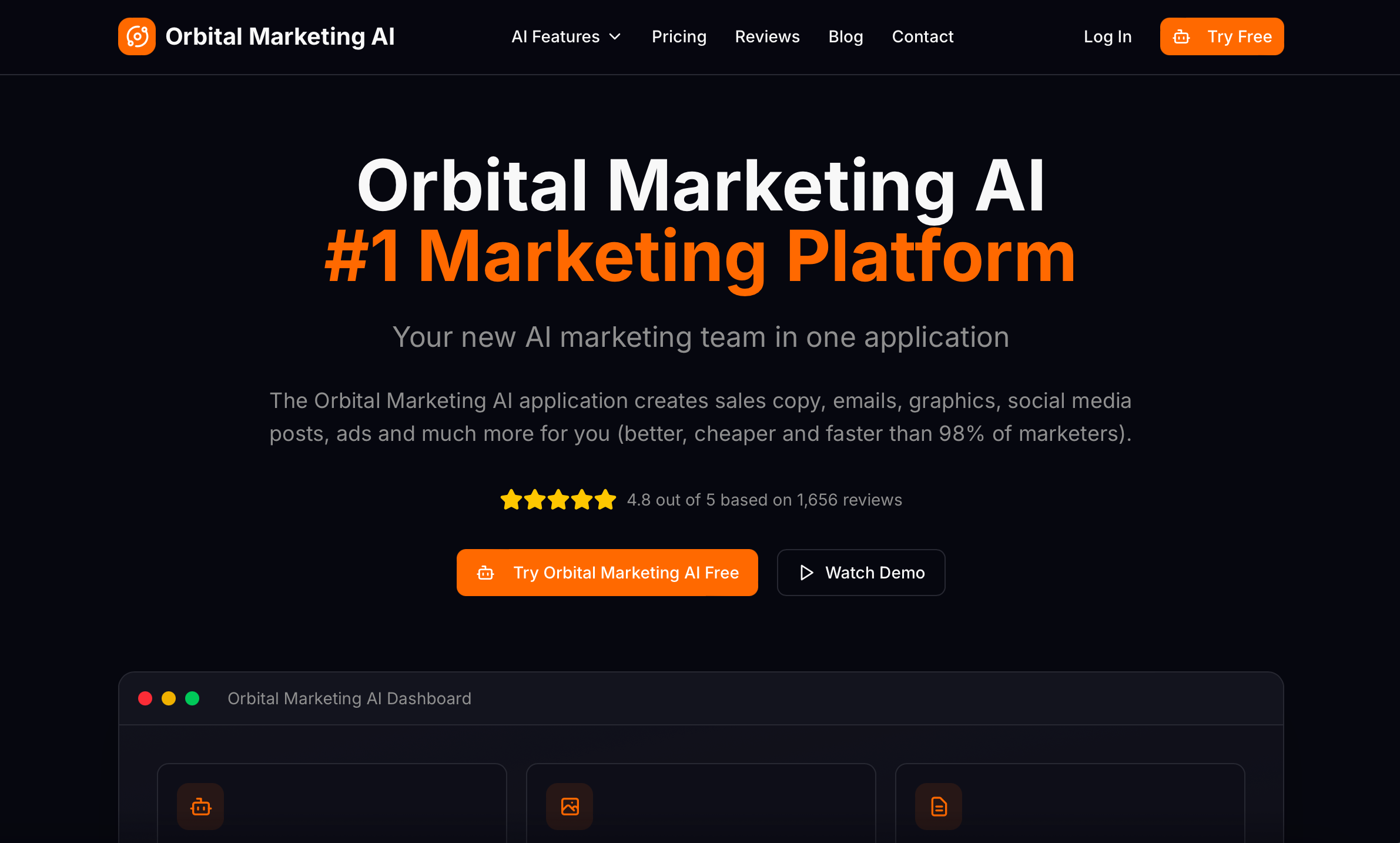Click Try Orbital Marketing AI Free button
The width and height of the screenshot is (1400, 843).
607,573
